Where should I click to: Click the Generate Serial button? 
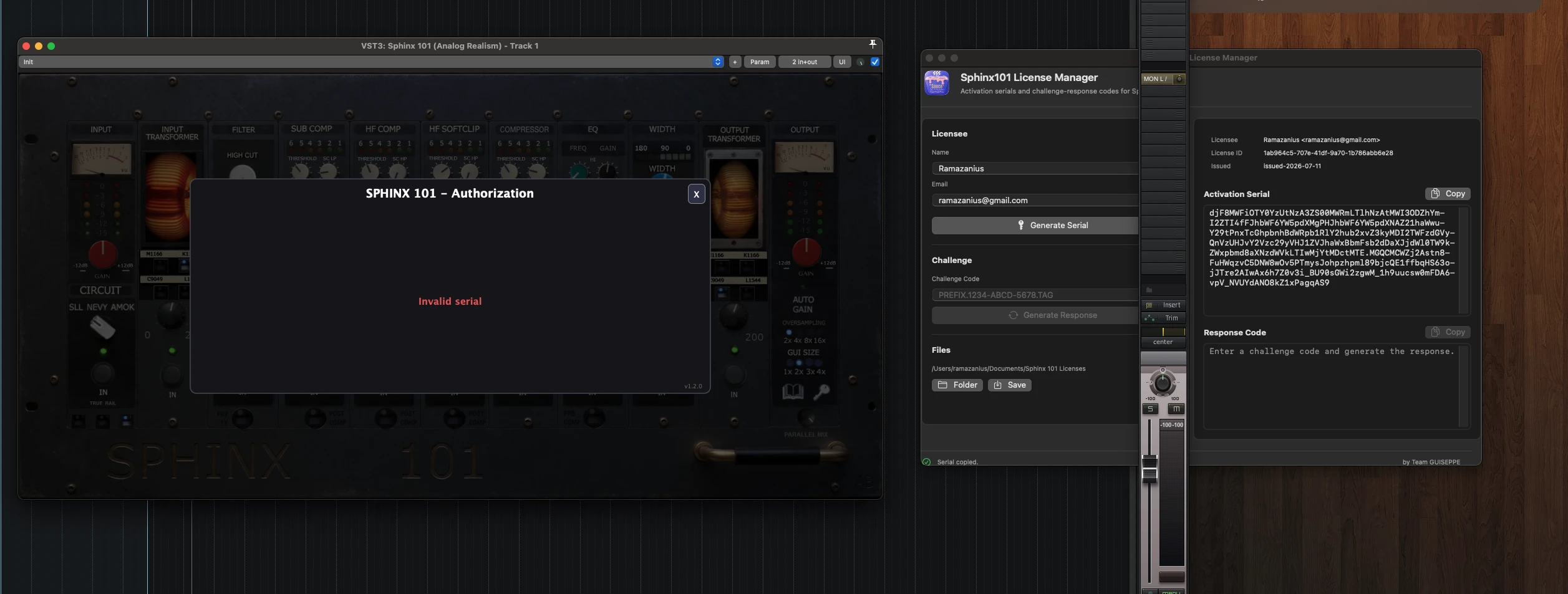[x=1035, y=225]
